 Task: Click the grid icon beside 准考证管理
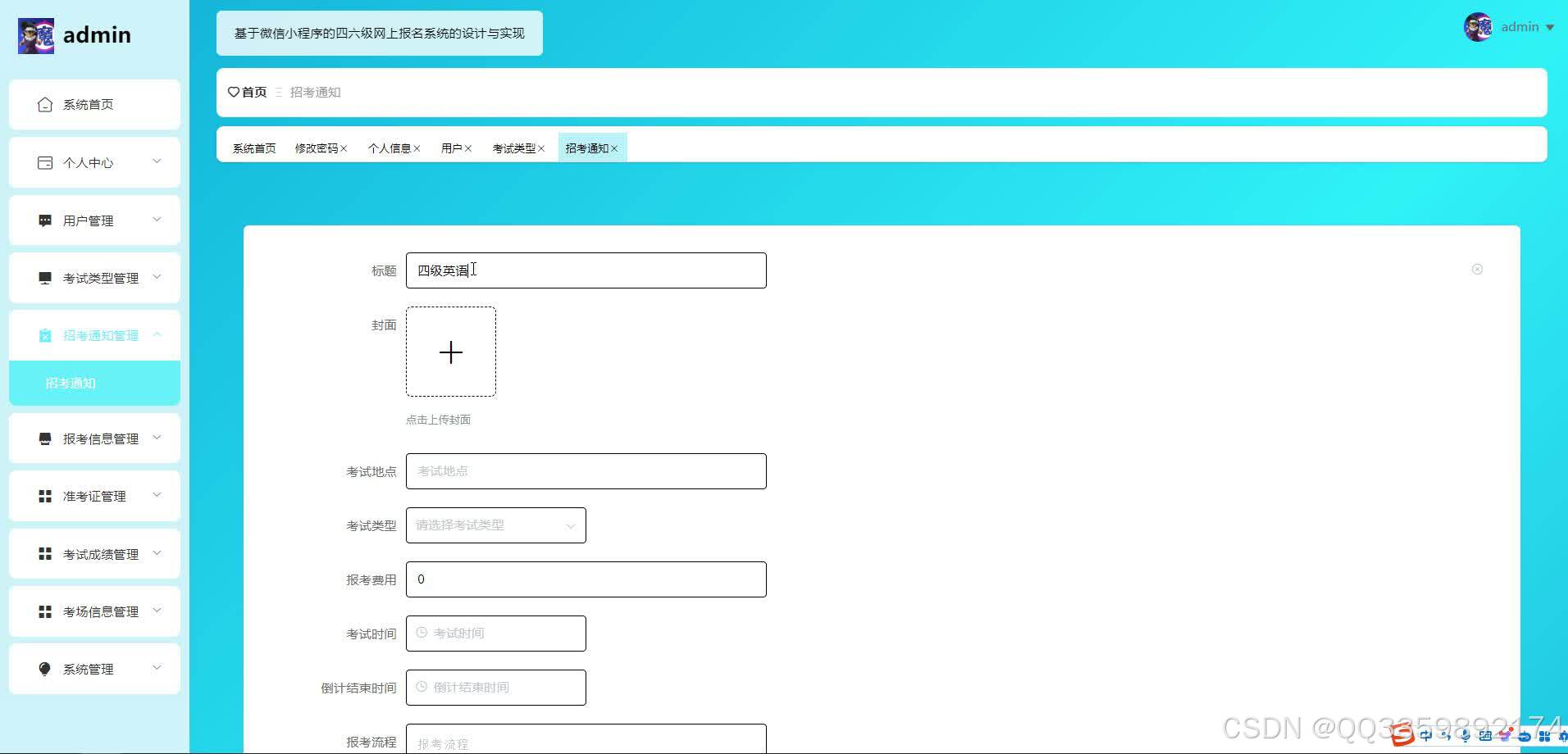point(45,496)
